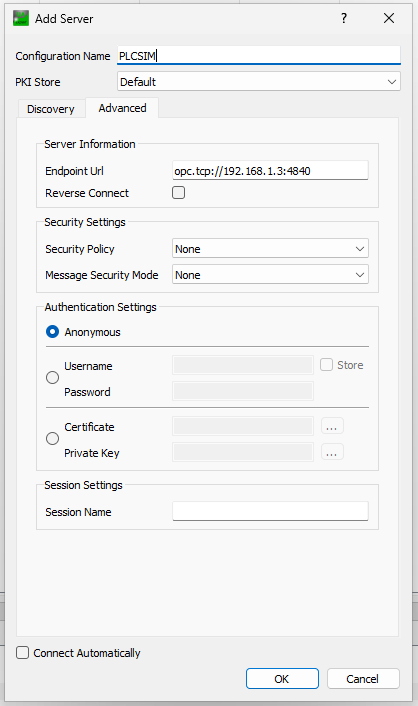Click the Server Information group label
418x706 pixels.
tap(90, 144)
